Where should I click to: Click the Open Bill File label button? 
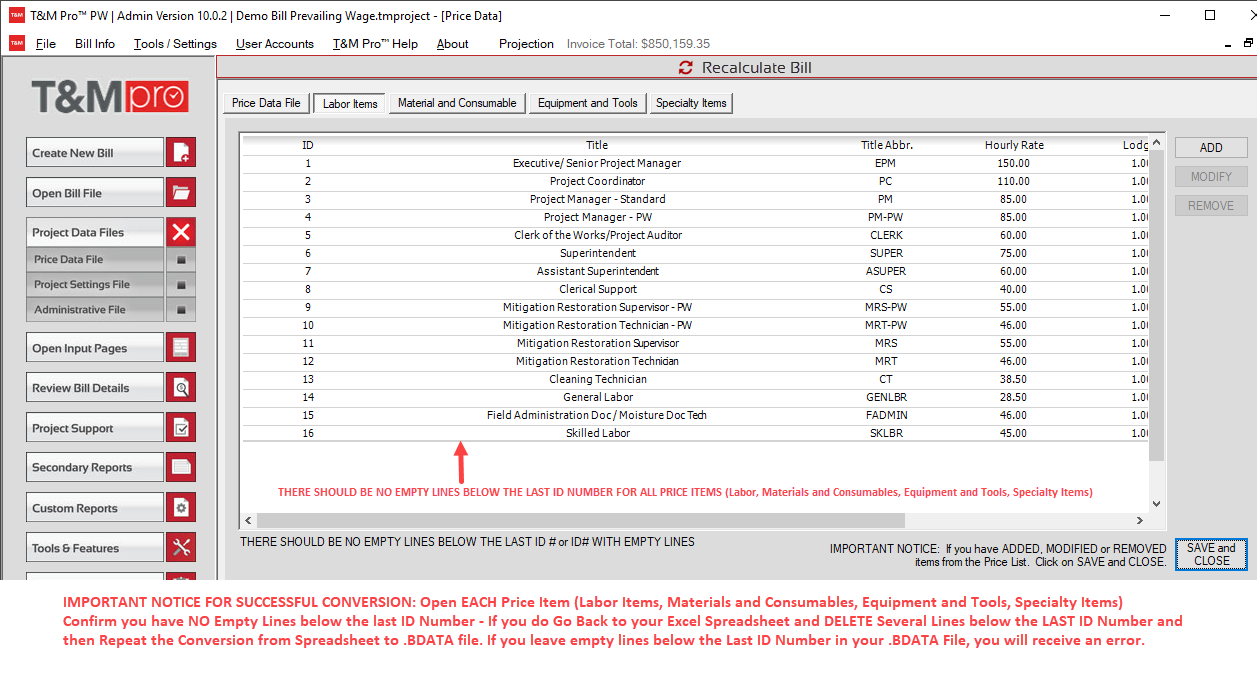pos(94,192)
